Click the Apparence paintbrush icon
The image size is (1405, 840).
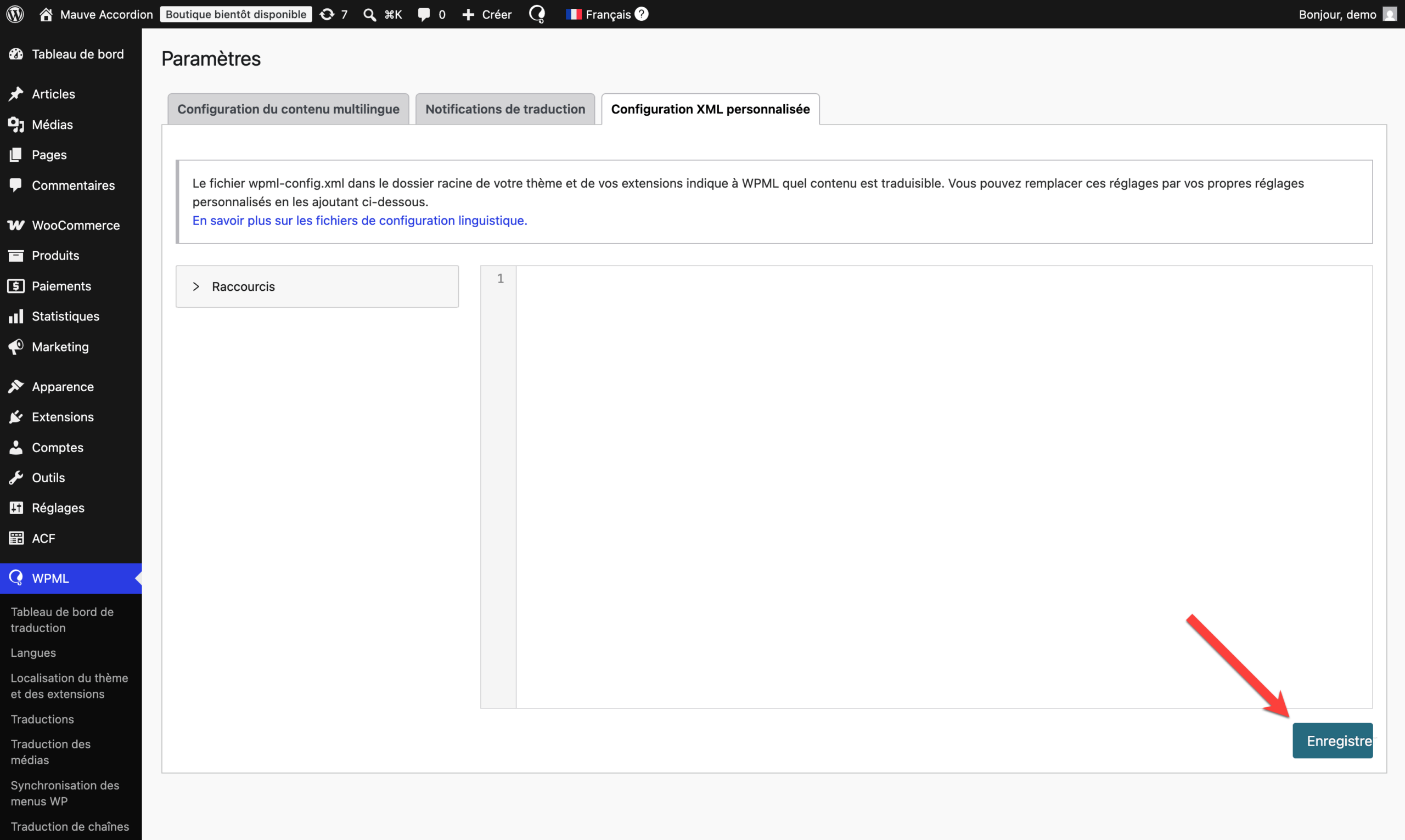point(16,387)
